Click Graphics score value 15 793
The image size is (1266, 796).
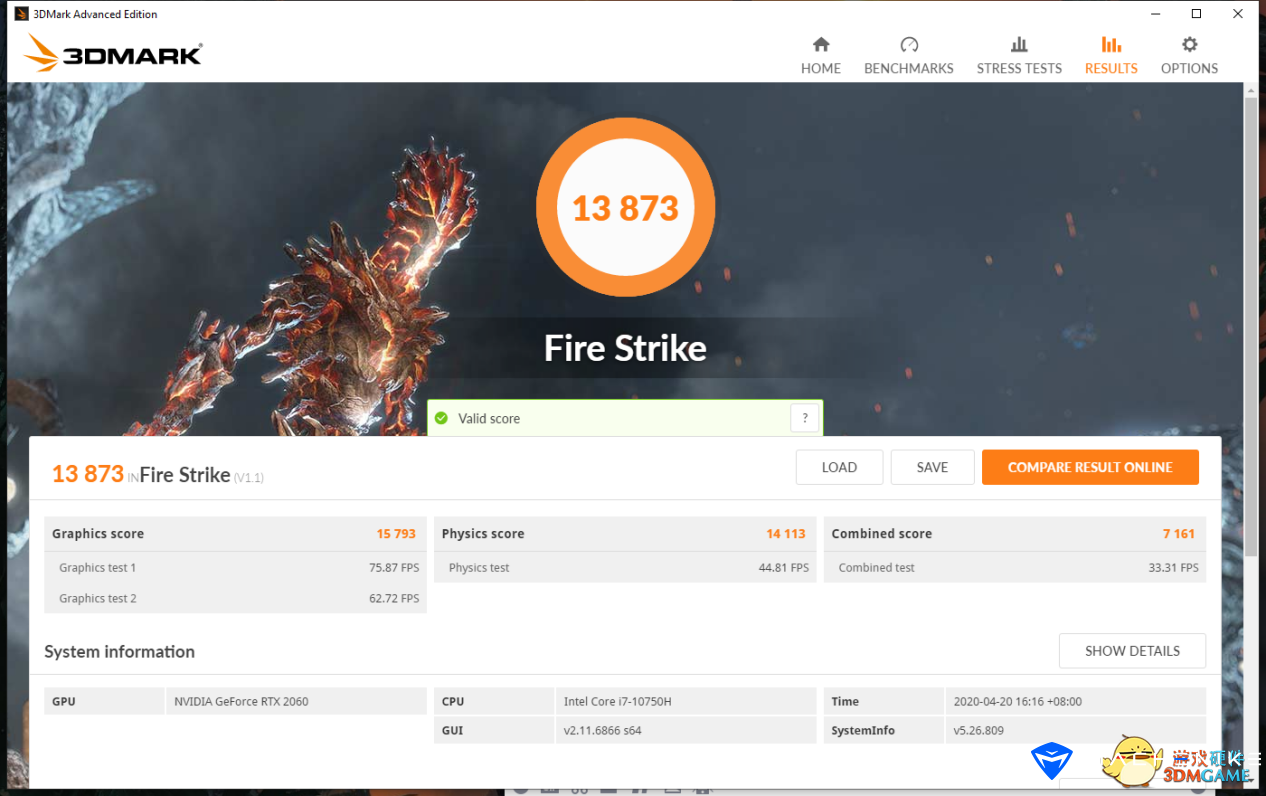396,534
